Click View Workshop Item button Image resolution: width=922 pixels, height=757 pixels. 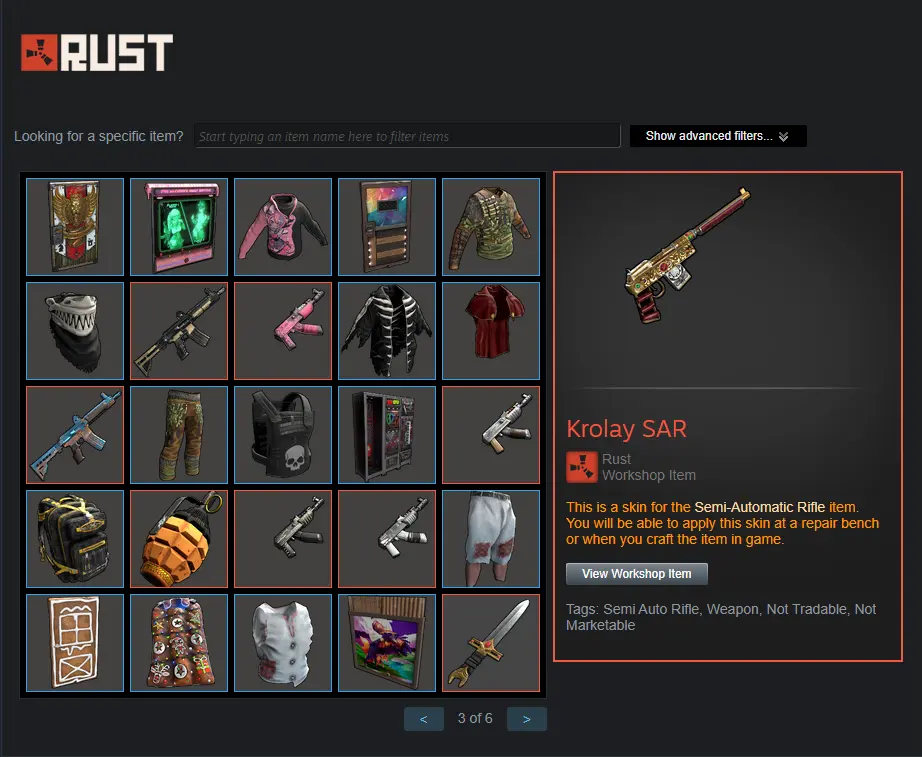click(x=637, y=573)
